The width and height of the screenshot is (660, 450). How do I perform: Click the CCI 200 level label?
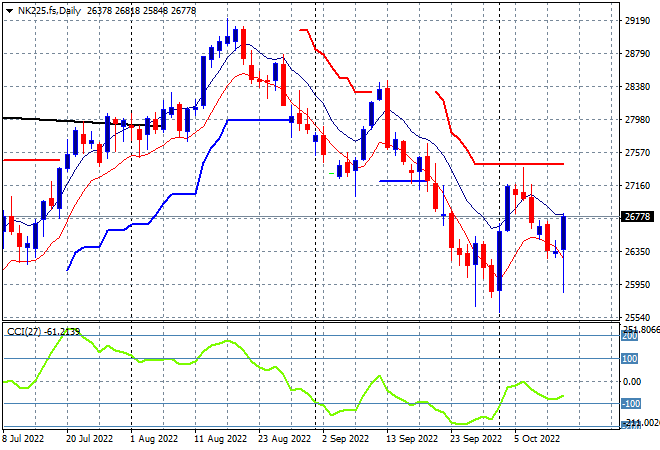(630, 336)
